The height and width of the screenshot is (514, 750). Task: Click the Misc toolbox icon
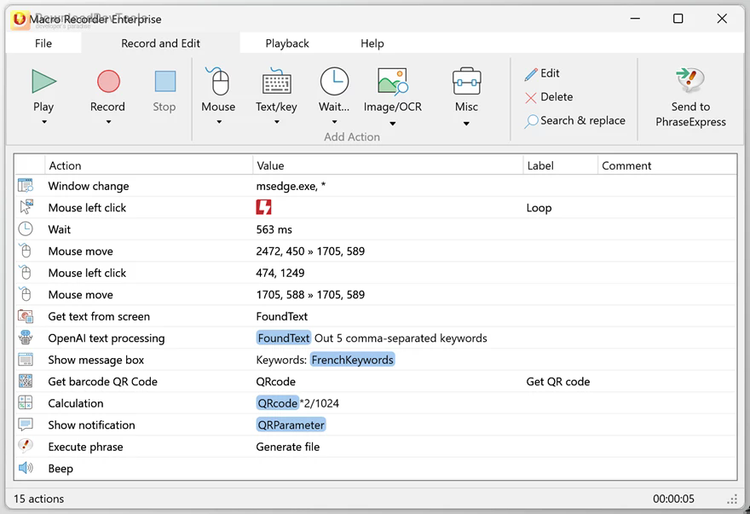(466, 81)
